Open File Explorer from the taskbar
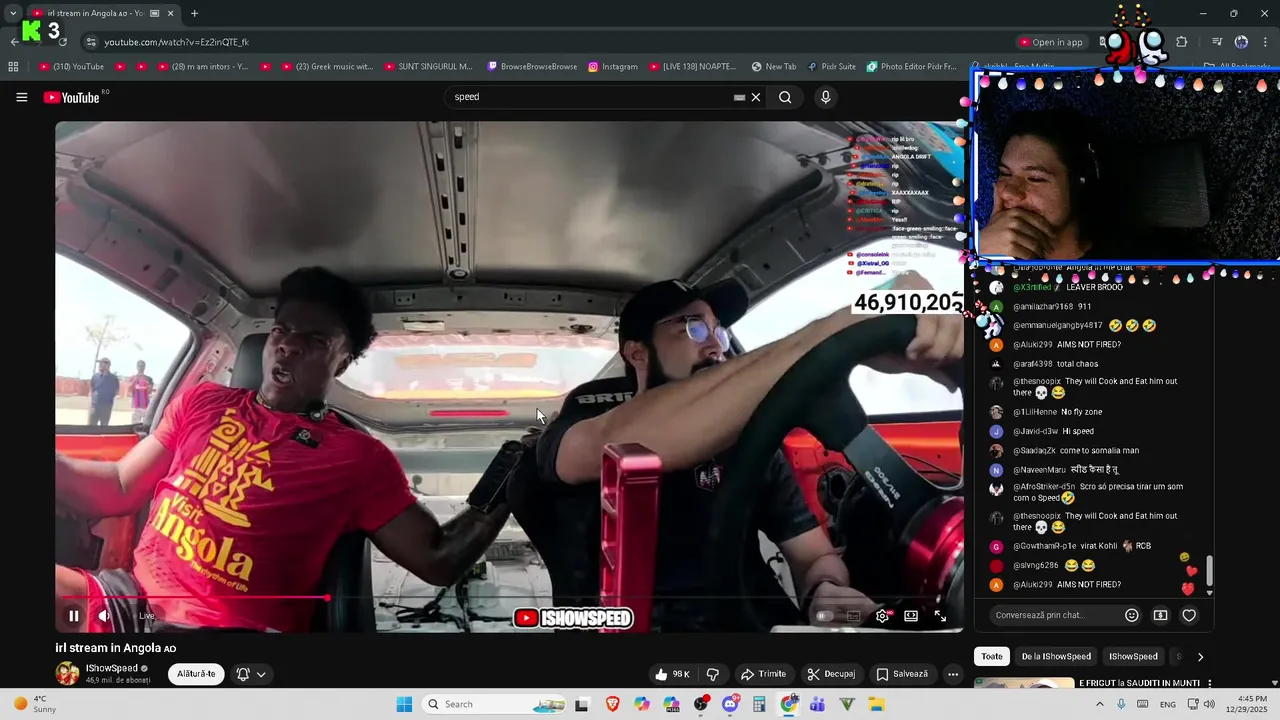 [876, 704]
